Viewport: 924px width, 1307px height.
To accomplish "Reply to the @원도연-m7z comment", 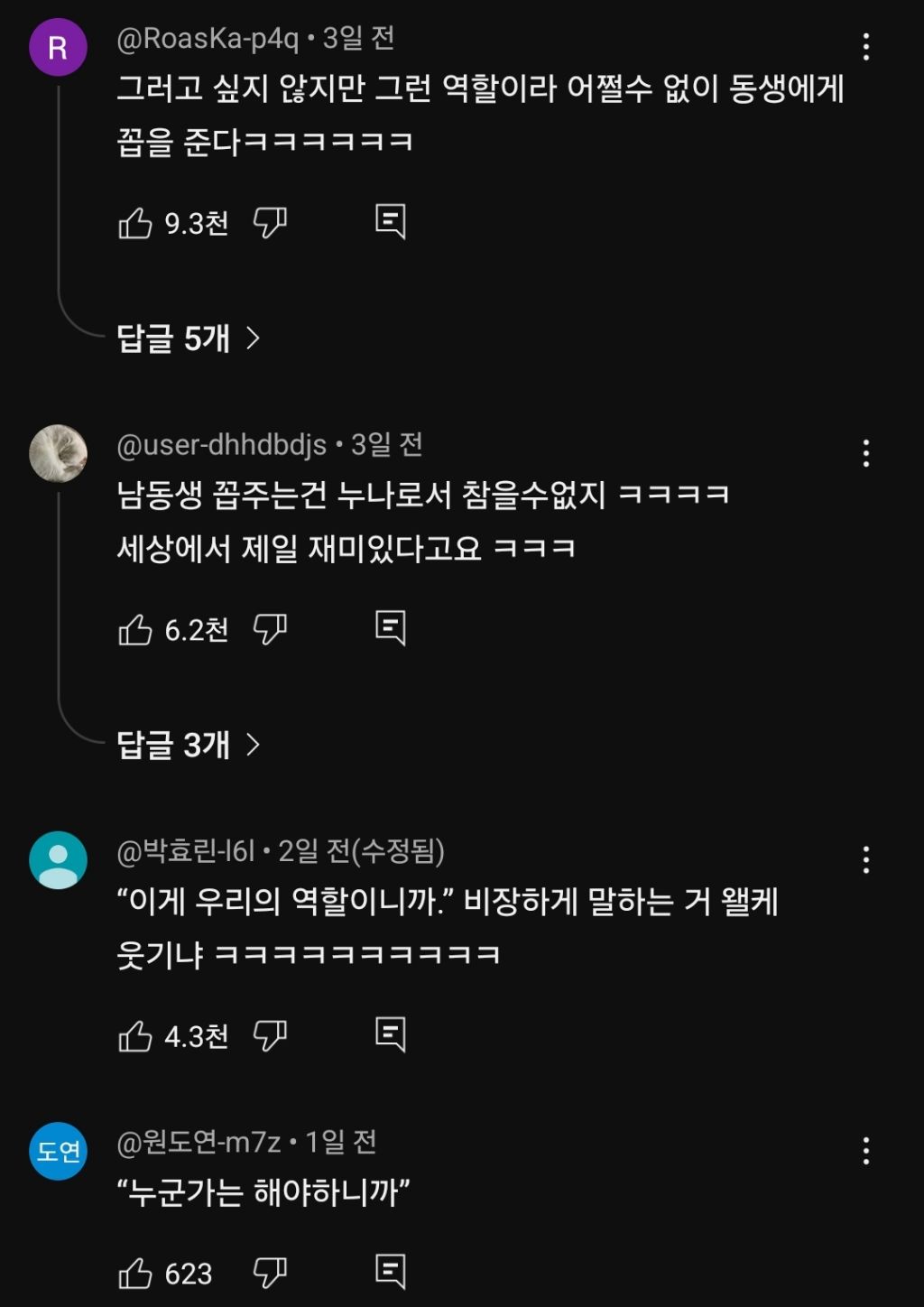I will tap(391, 1272).
